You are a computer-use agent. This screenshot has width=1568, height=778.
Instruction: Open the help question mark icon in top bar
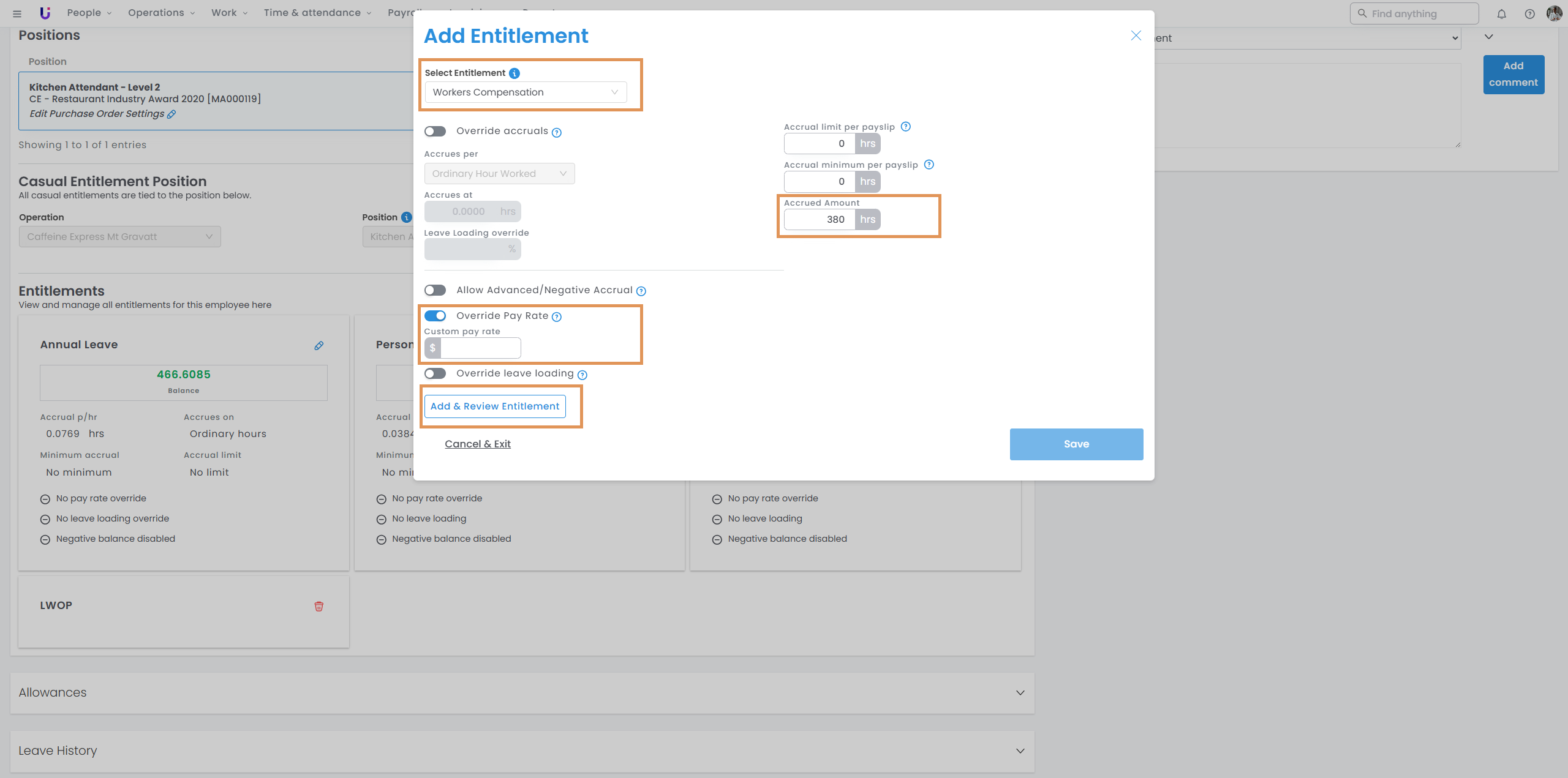[1529, 14]
